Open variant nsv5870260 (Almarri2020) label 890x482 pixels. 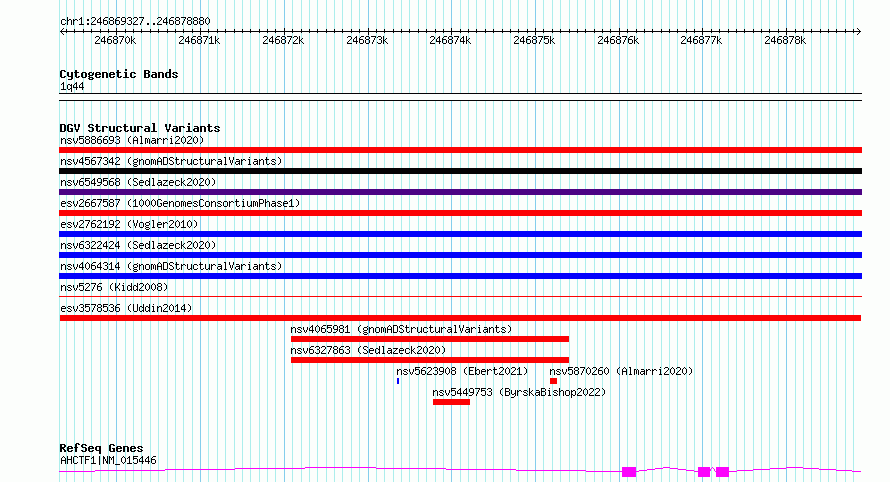[x=621, y=371]
